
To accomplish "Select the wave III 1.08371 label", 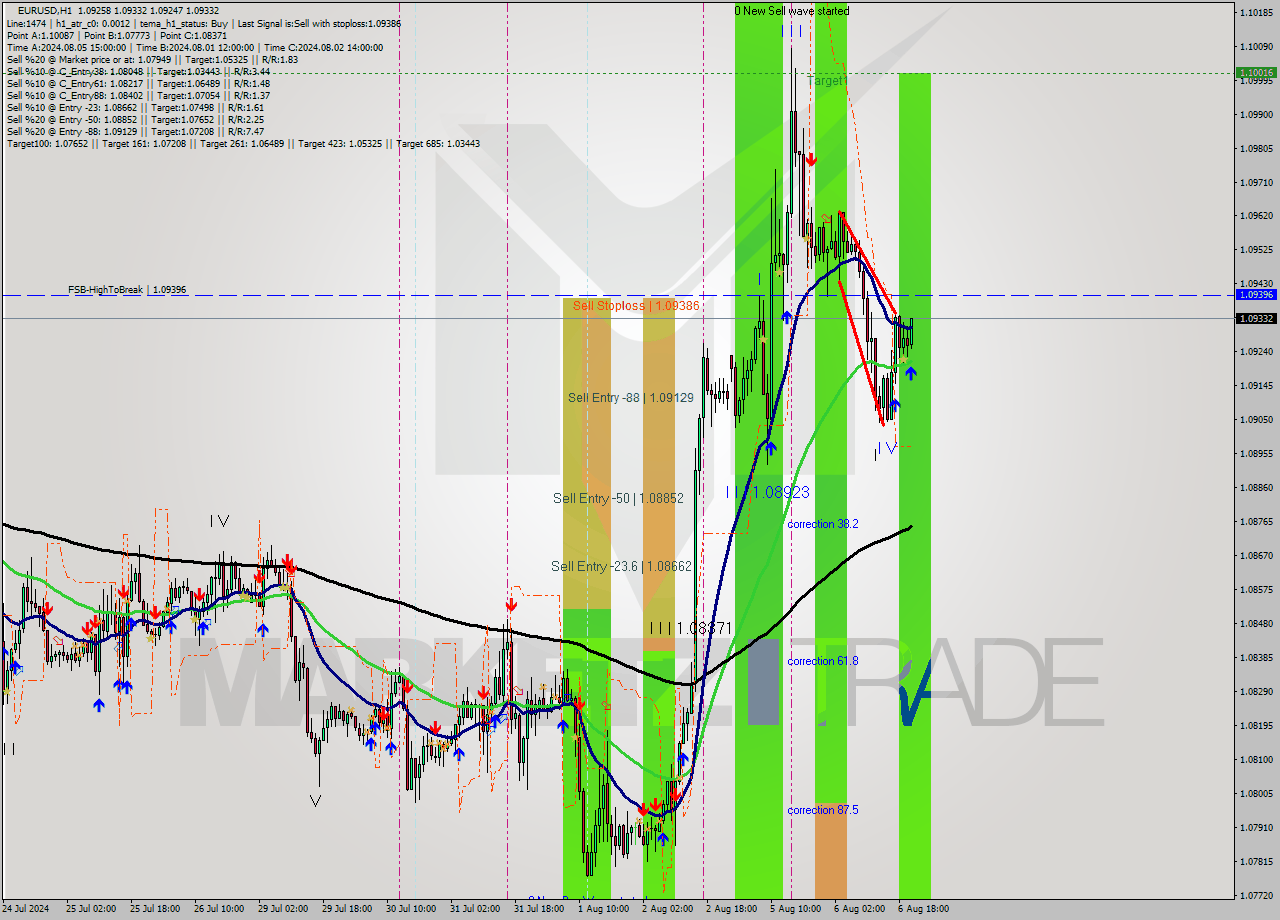I will pos(691,628).
